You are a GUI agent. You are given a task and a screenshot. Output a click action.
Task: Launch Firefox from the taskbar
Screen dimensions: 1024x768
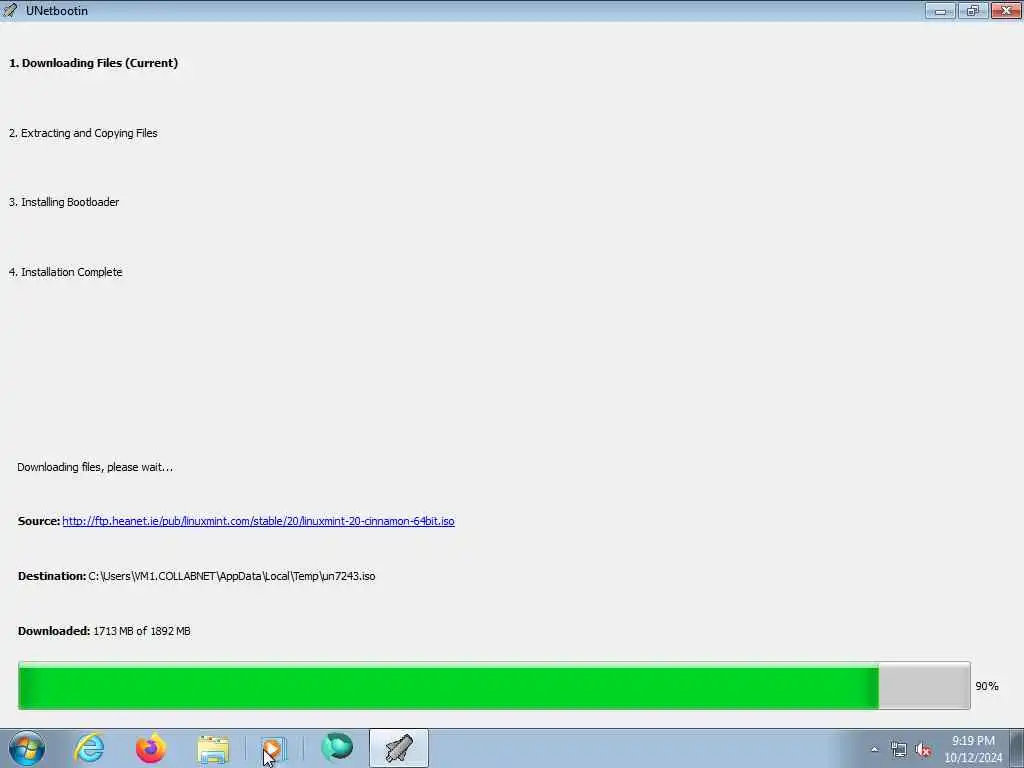coord(150,748)
